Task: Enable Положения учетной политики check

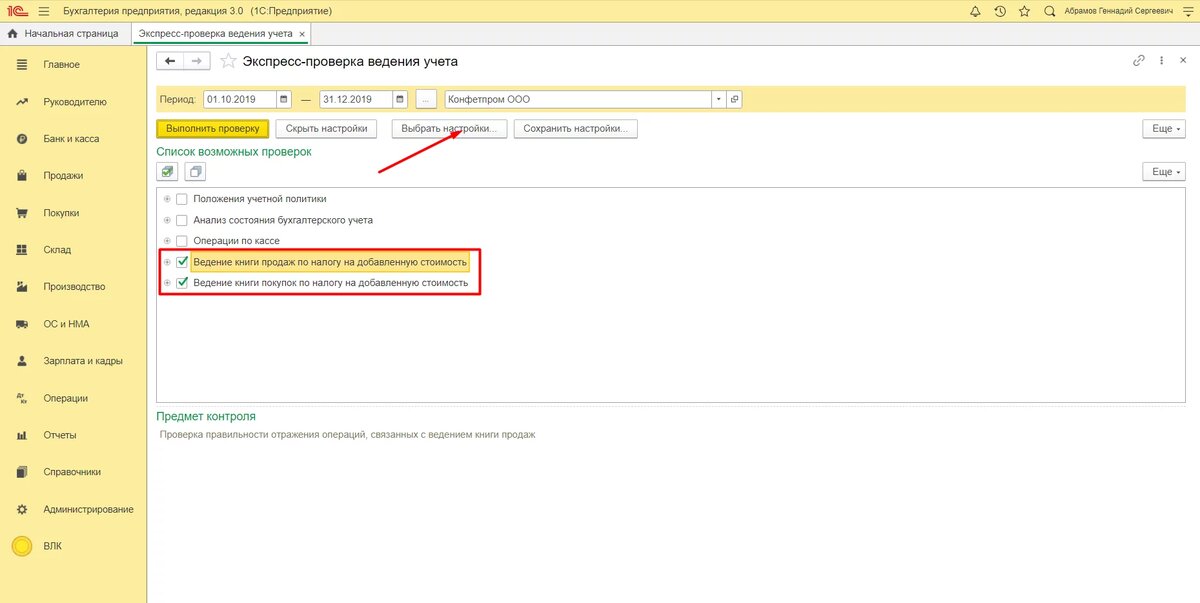Action: coord(182,199)
